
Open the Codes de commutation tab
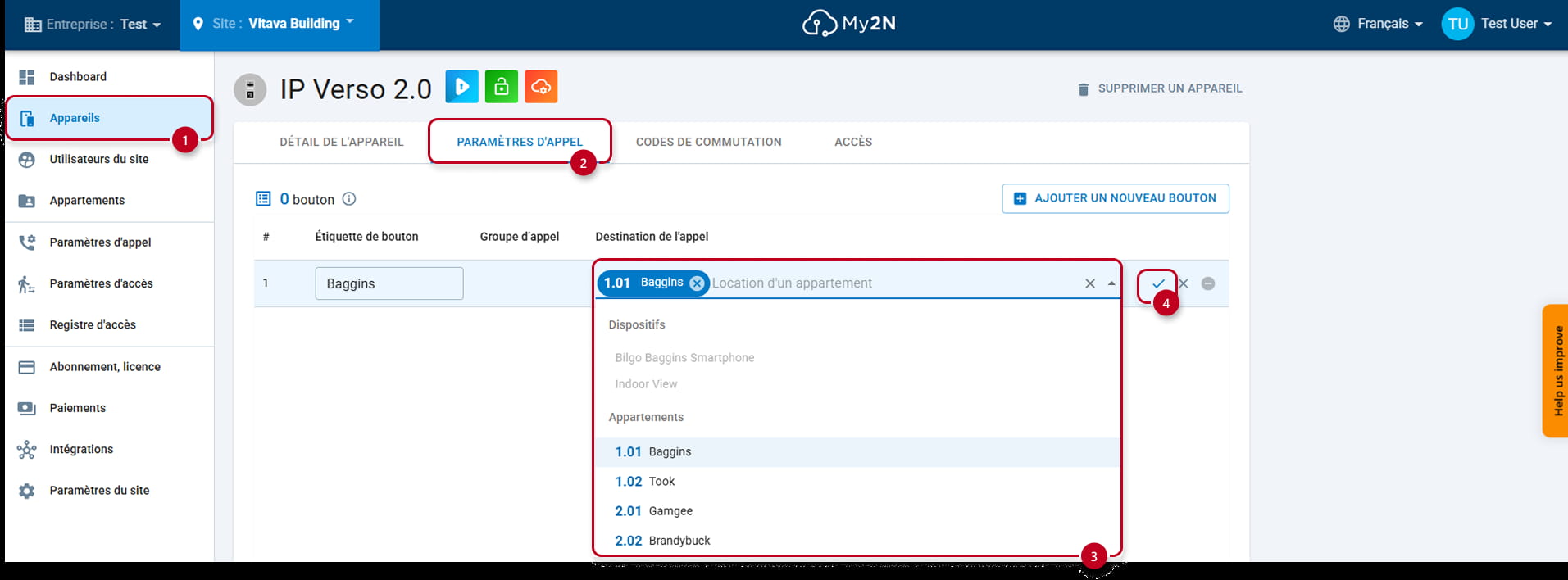pyautogui.click(x=709, y=142)
